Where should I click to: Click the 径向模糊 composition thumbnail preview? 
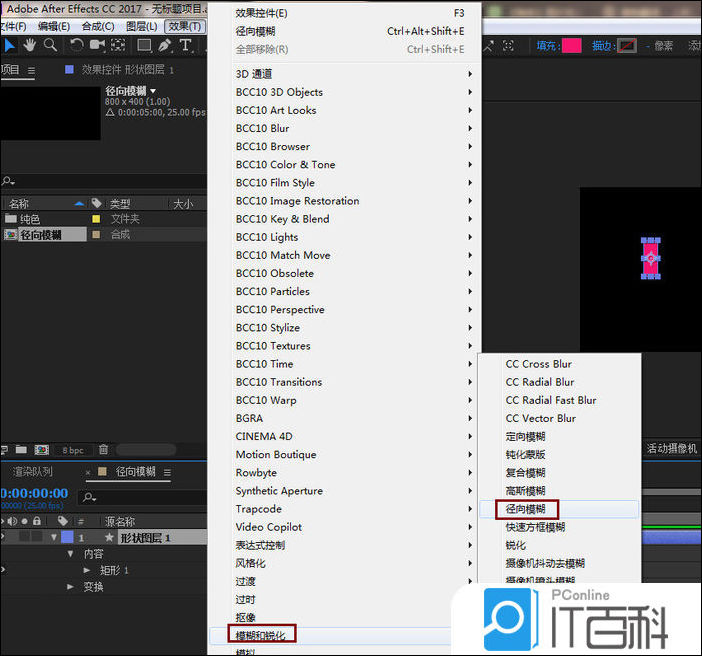coord(51,113)
